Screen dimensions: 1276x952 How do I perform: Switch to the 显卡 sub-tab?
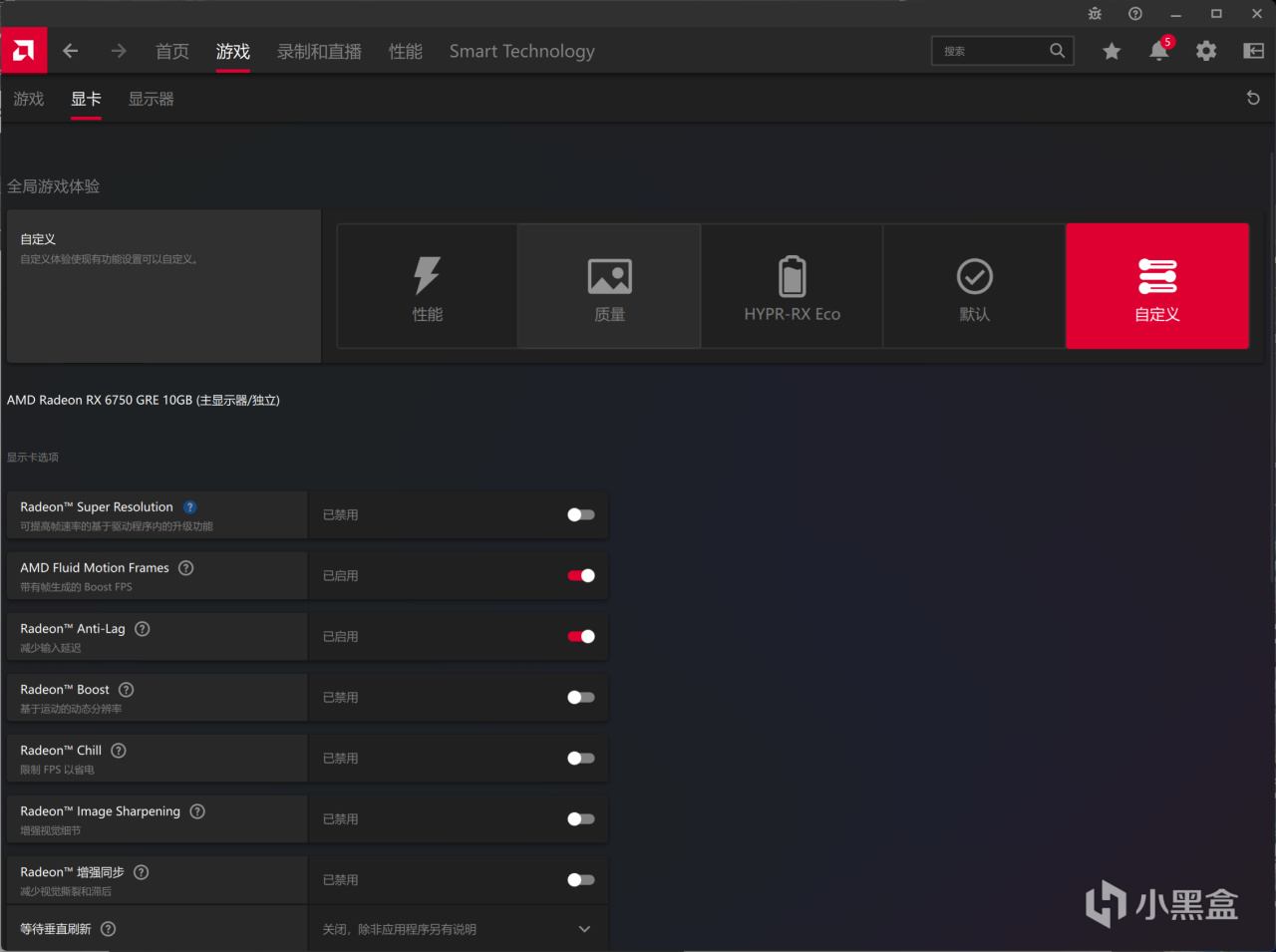[x=86, y=99]
